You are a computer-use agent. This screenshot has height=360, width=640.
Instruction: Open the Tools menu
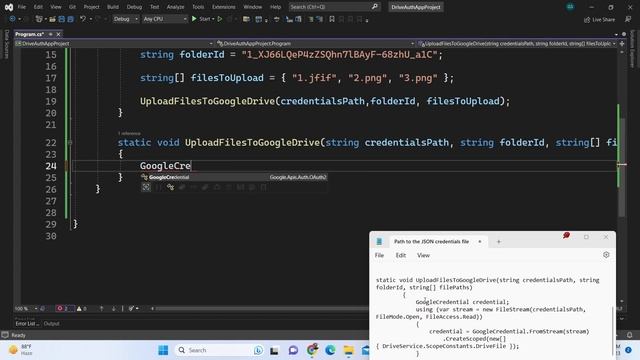198,7
